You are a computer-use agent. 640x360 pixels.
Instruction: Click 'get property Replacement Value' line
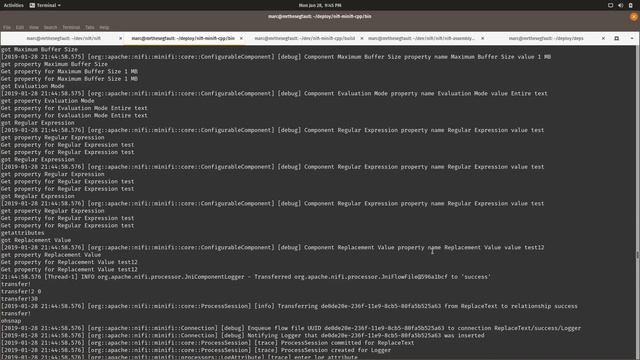tap(51, 255)
